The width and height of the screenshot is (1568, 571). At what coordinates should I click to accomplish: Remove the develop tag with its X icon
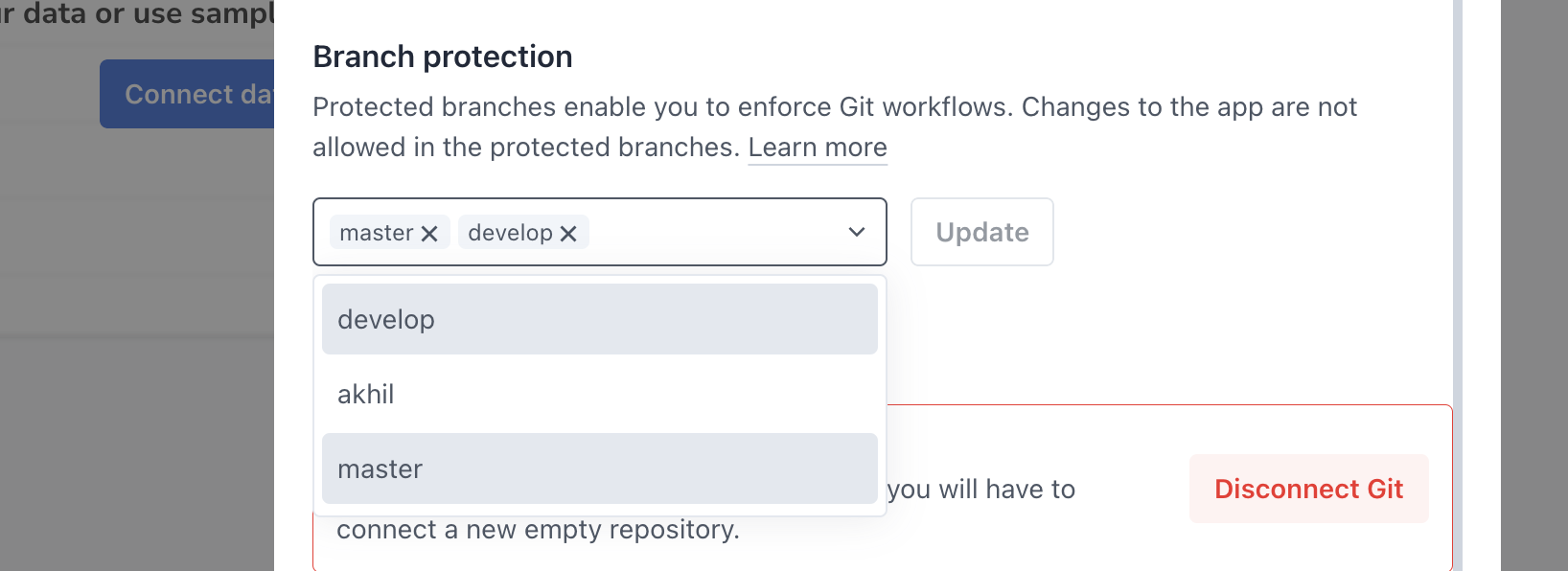(568, 233)
